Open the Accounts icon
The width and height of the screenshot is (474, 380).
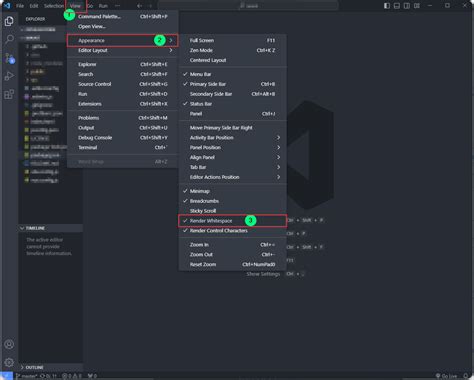9,344
